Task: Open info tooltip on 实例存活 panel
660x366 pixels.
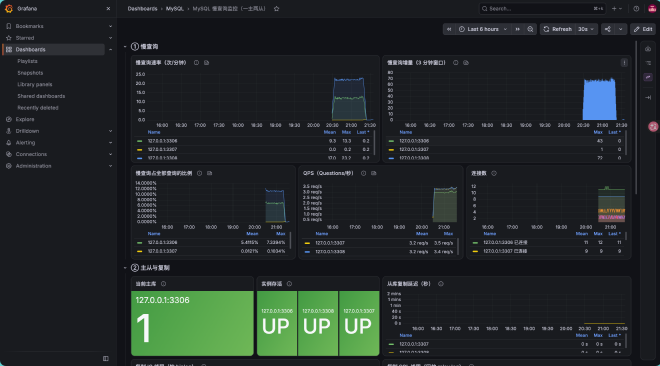Action: click(289, 284)
